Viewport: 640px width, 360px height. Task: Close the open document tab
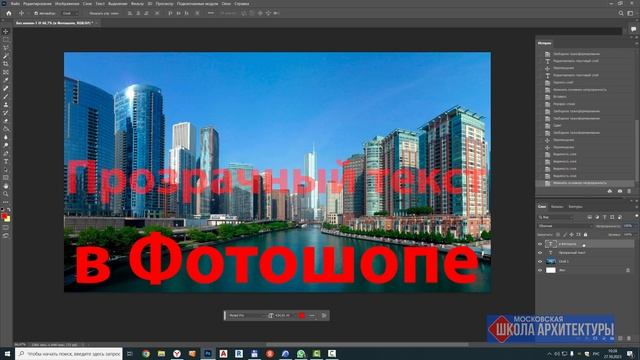pos(97,23)
